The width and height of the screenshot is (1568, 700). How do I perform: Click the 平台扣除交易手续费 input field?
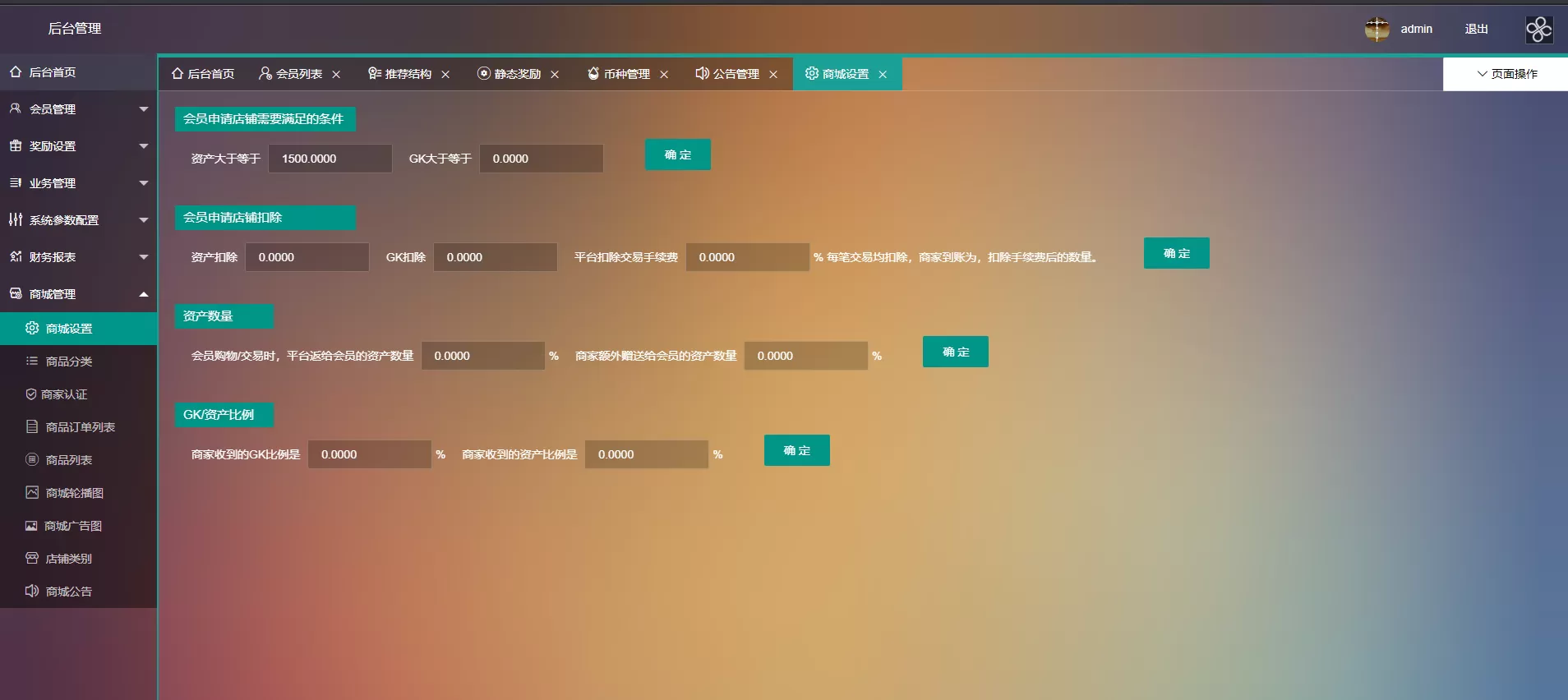tap(748, 257)
